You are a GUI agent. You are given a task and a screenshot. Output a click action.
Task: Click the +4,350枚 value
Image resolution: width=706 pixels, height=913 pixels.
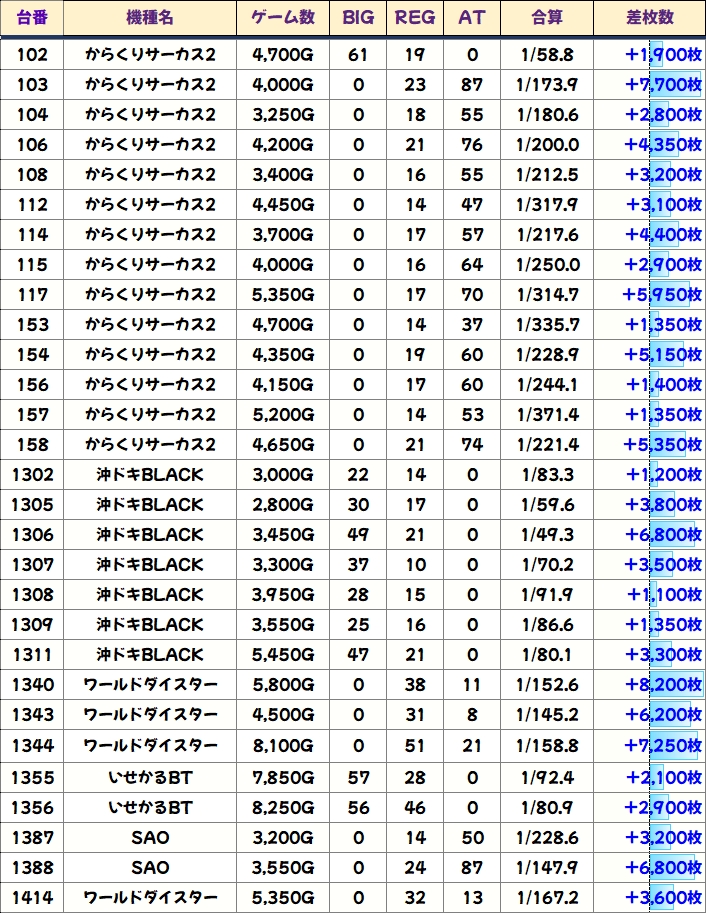(x=663, y=145)
